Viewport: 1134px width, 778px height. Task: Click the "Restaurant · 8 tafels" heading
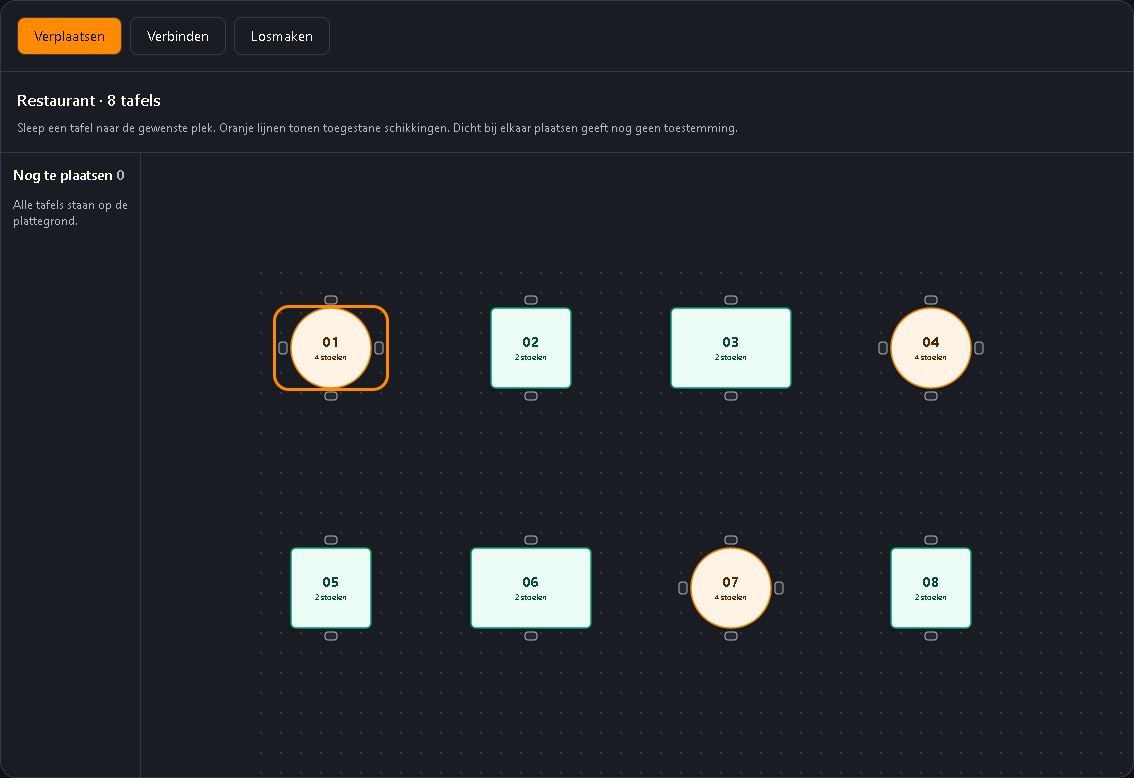tap(89, 101)
